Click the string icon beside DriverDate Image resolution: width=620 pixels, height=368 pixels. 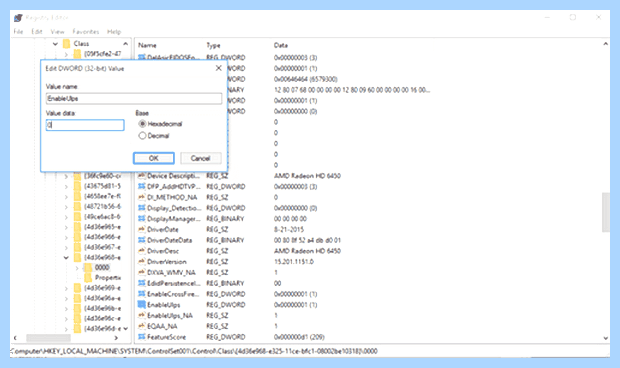coord(142,229)
